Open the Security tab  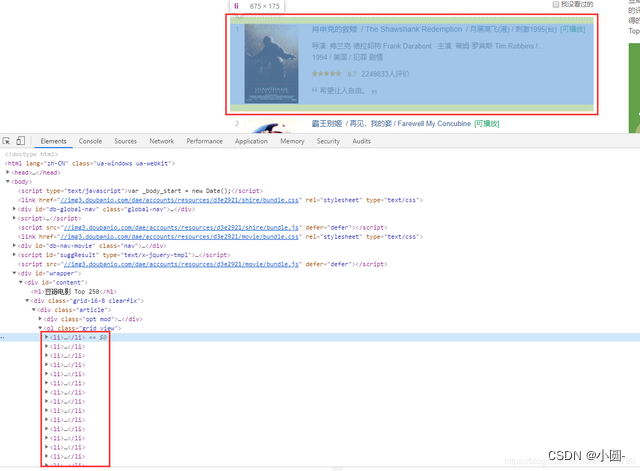click(x=328, y=141)
